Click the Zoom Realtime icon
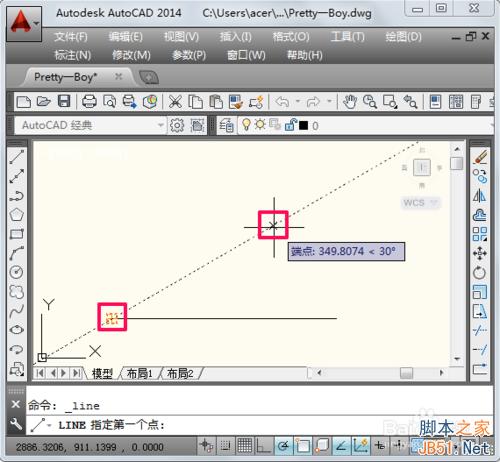This screenshot has width=500, height=462. 370,102
